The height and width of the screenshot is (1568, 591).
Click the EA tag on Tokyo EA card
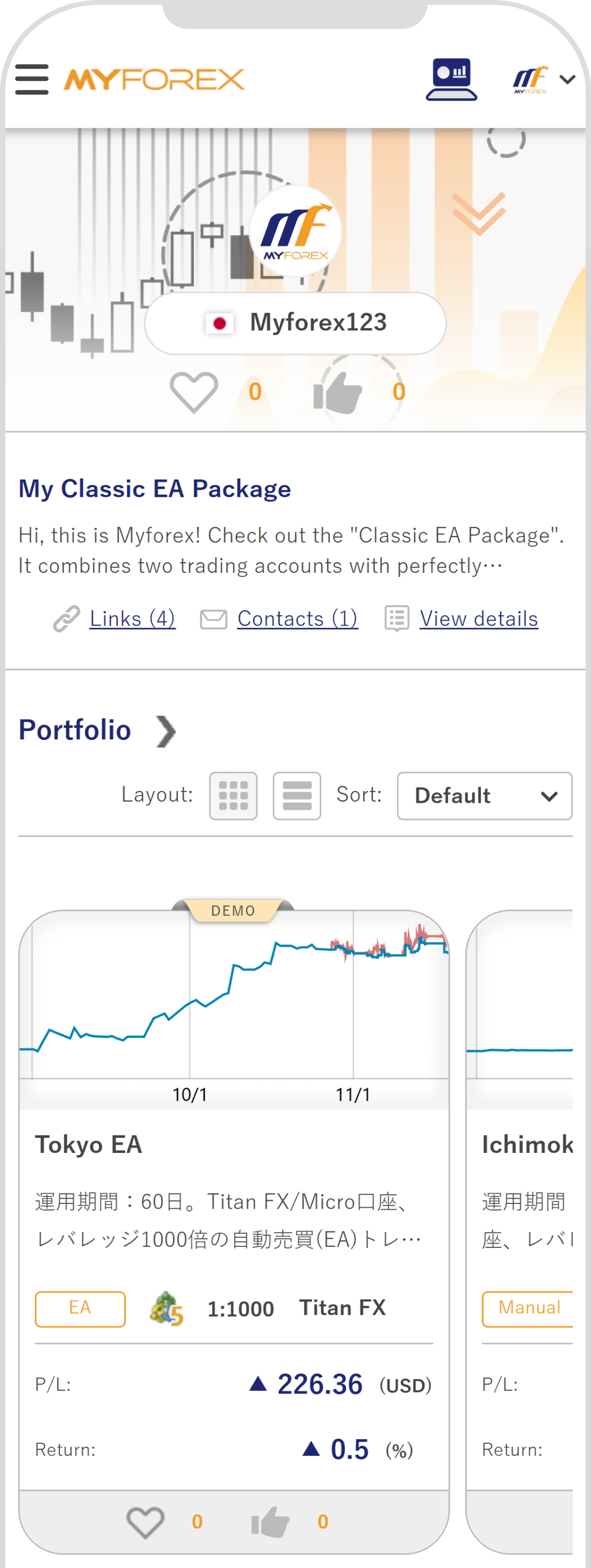click(80, 1309)
